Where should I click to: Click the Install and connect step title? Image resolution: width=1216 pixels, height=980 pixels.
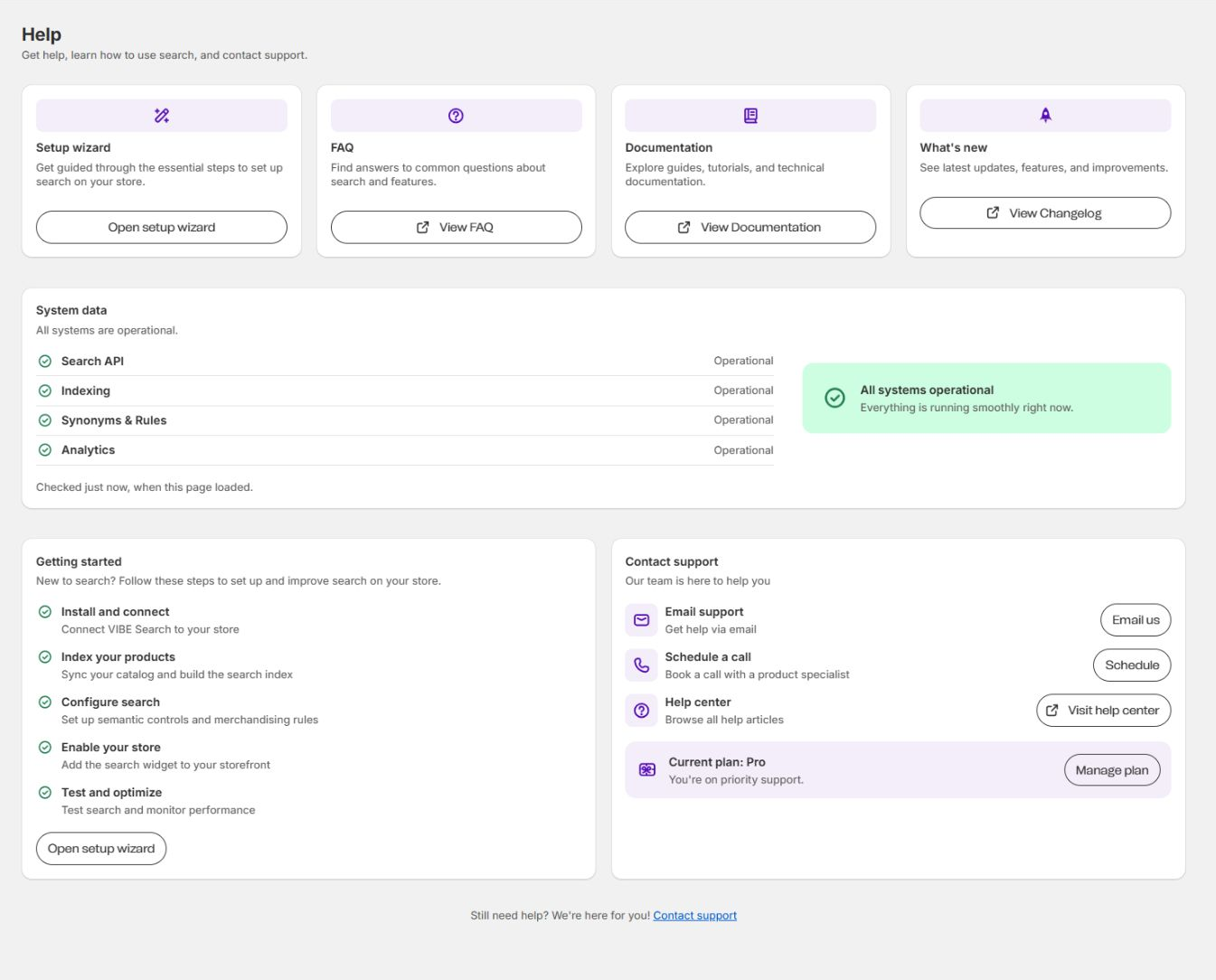tap(115, 612)
